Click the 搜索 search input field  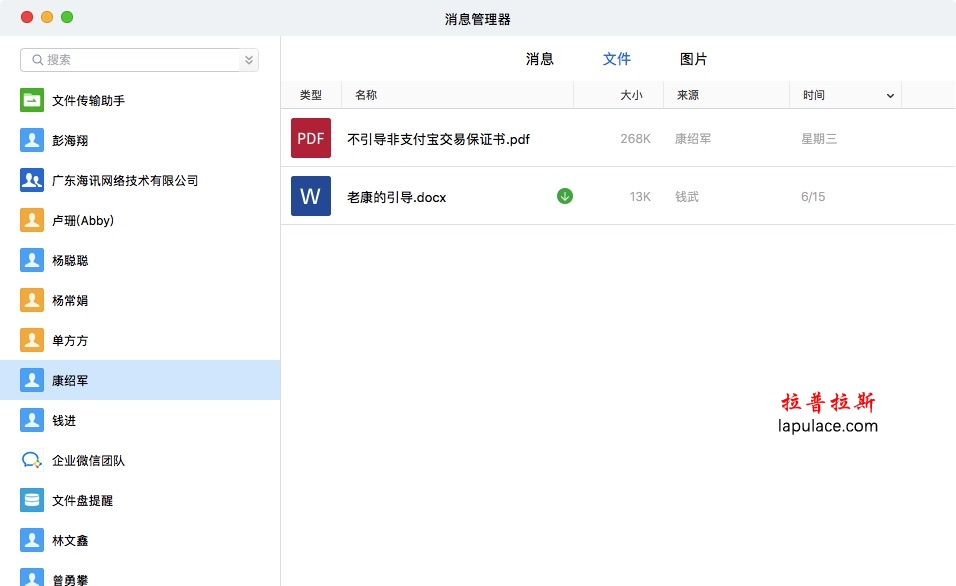(140, 60)
